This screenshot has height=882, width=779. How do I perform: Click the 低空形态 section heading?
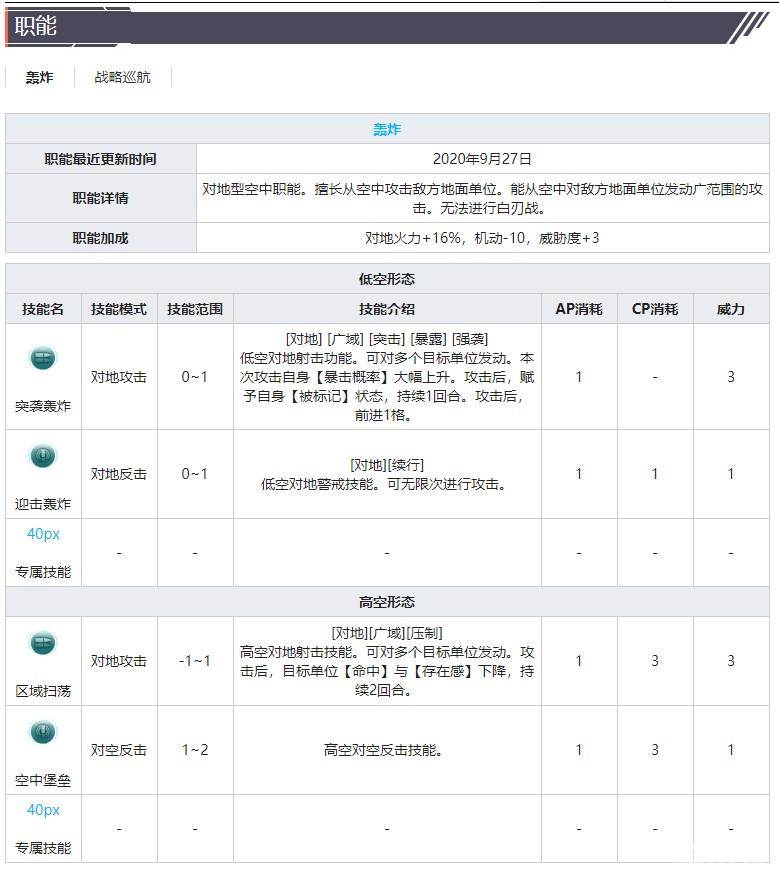pos(387,279)
